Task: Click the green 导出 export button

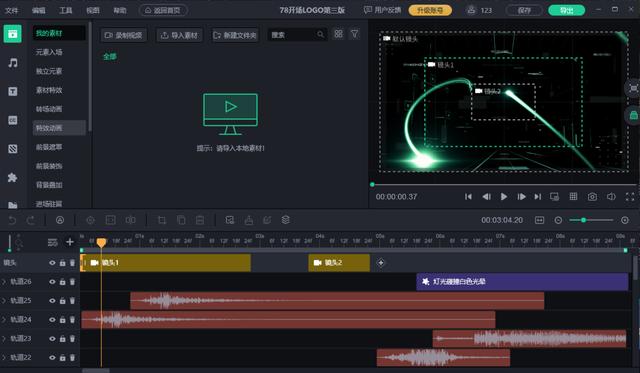Action: 567,10
